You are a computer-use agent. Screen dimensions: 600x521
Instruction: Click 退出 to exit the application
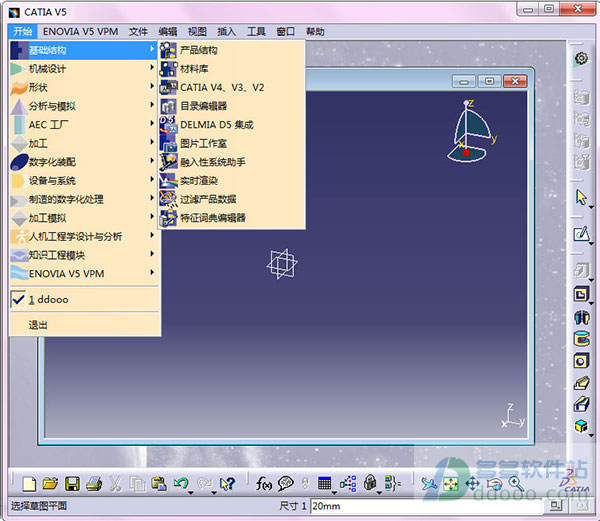click(38, 325)
